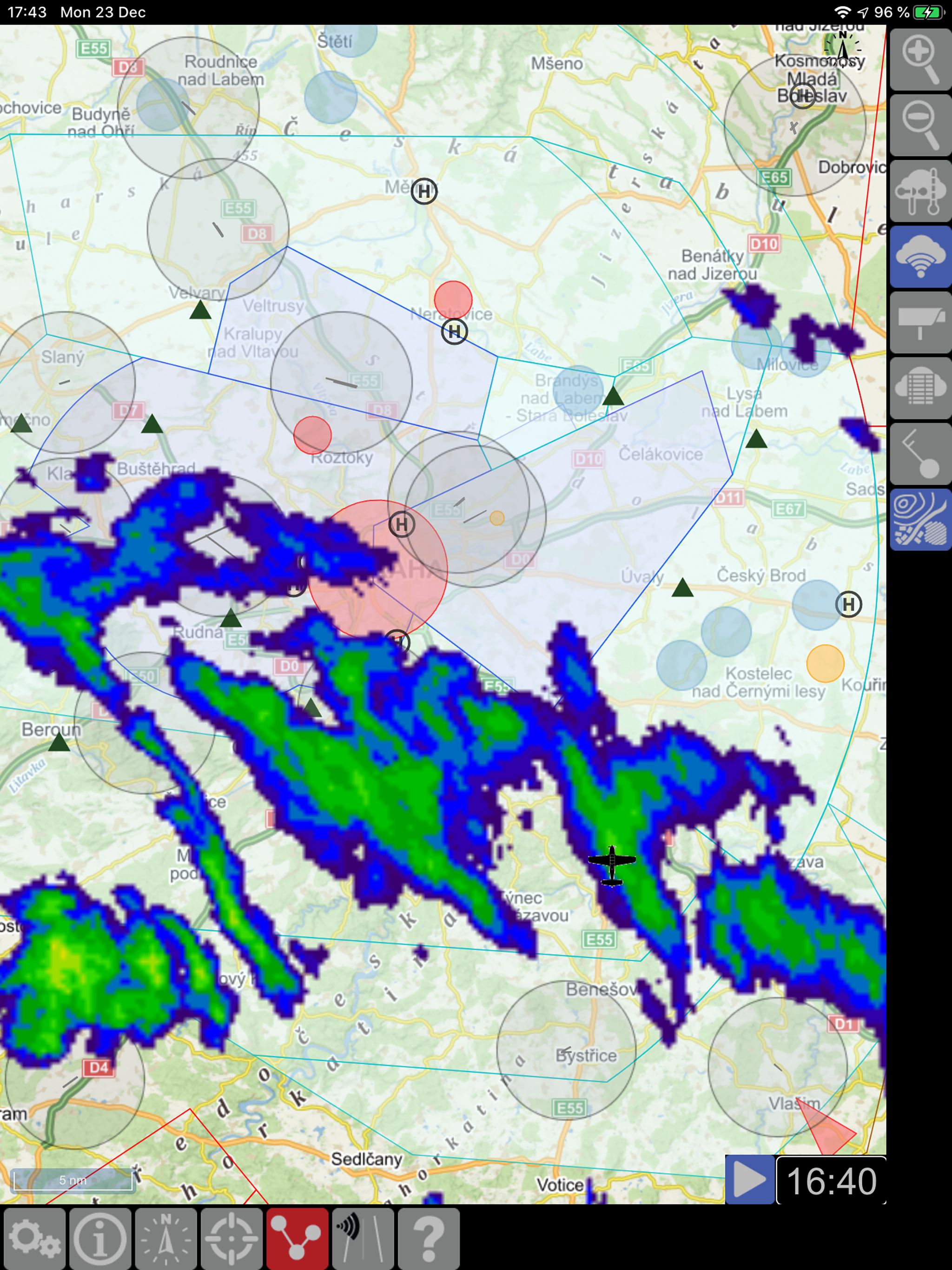This screenshot has width=952, height=1270.
Task: Open the information button
Action: pos(100,1238)
